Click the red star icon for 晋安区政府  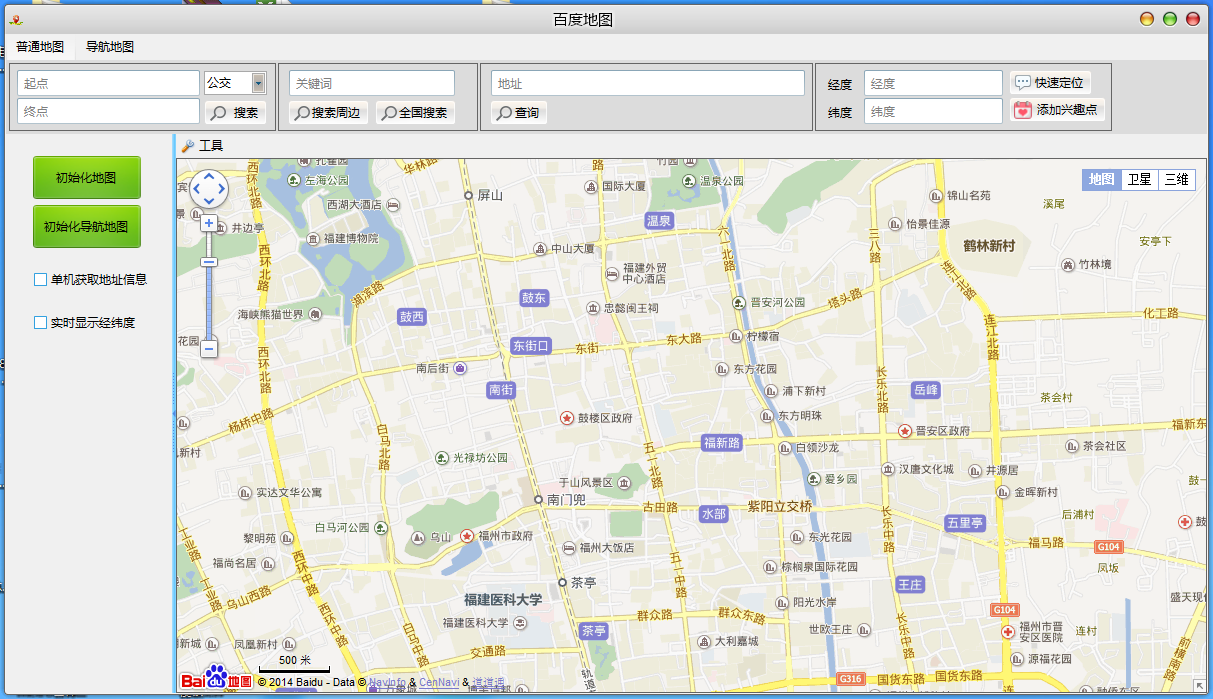tap(906, 431)
